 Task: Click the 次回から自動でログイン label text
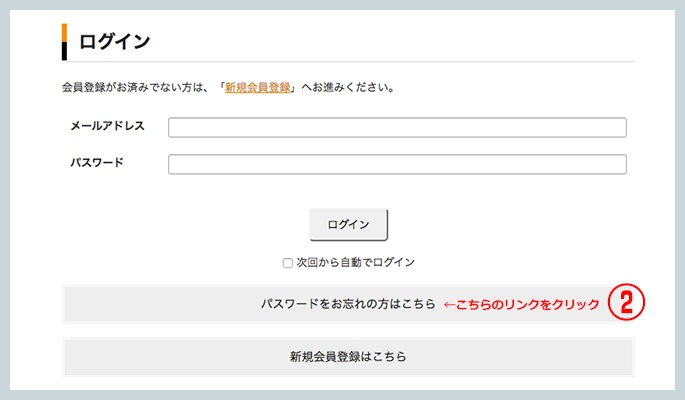click(355, 262)
